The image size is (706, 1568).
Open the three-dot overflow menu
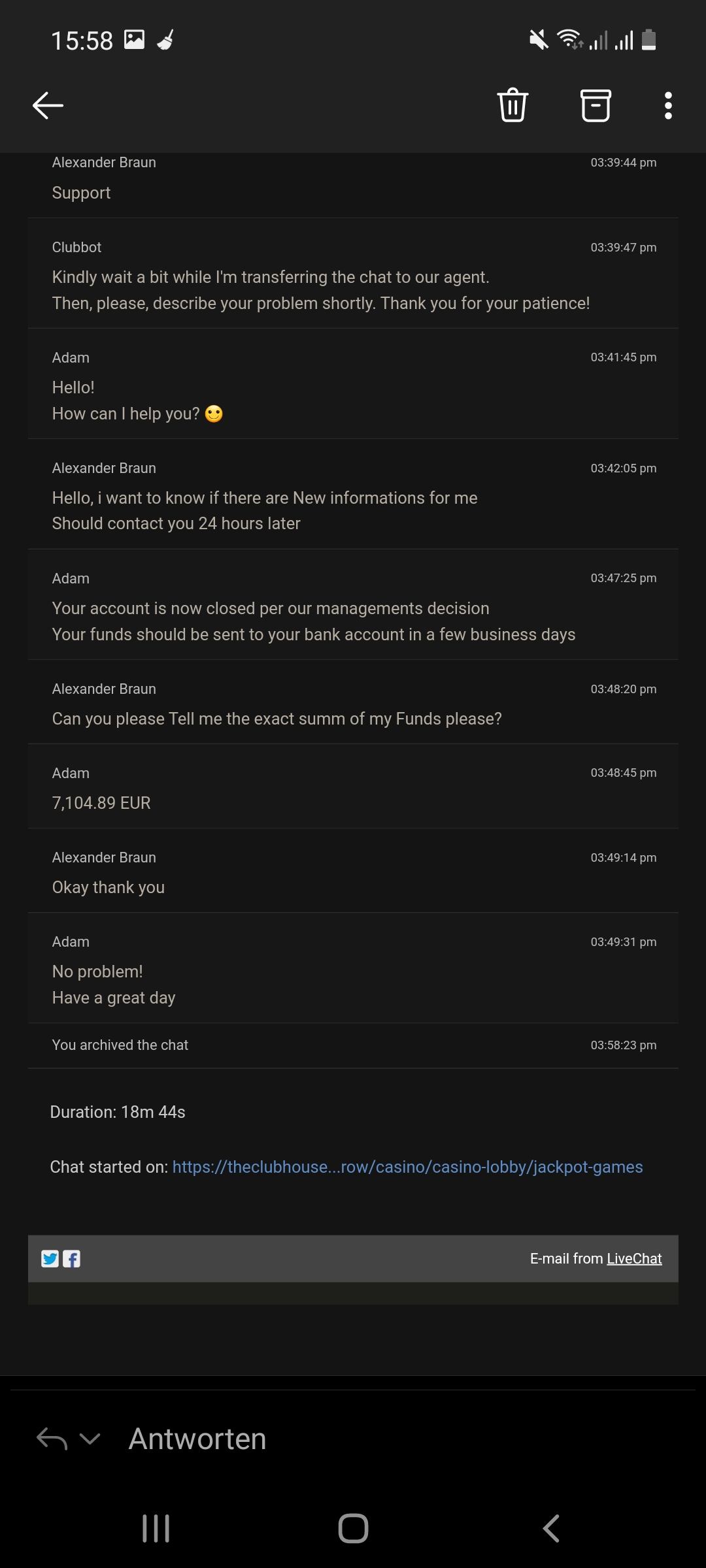[x=667, y=105]
